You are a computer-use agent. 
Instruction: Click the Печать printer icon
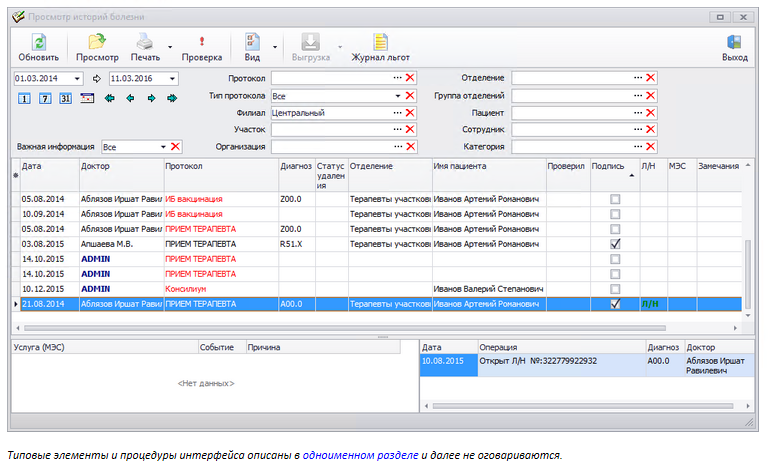click(145, 42)
